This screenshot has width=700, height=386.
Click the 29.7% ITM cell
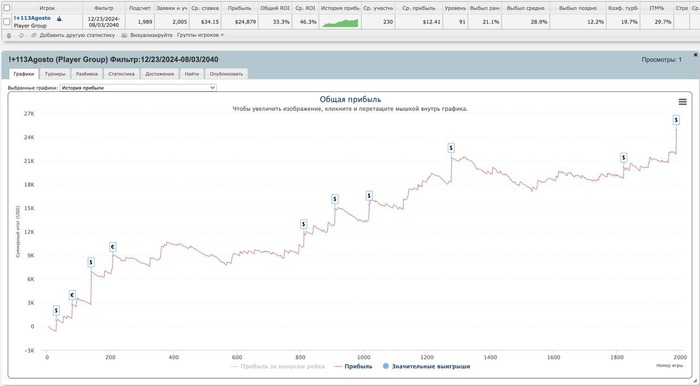[657, 22]
